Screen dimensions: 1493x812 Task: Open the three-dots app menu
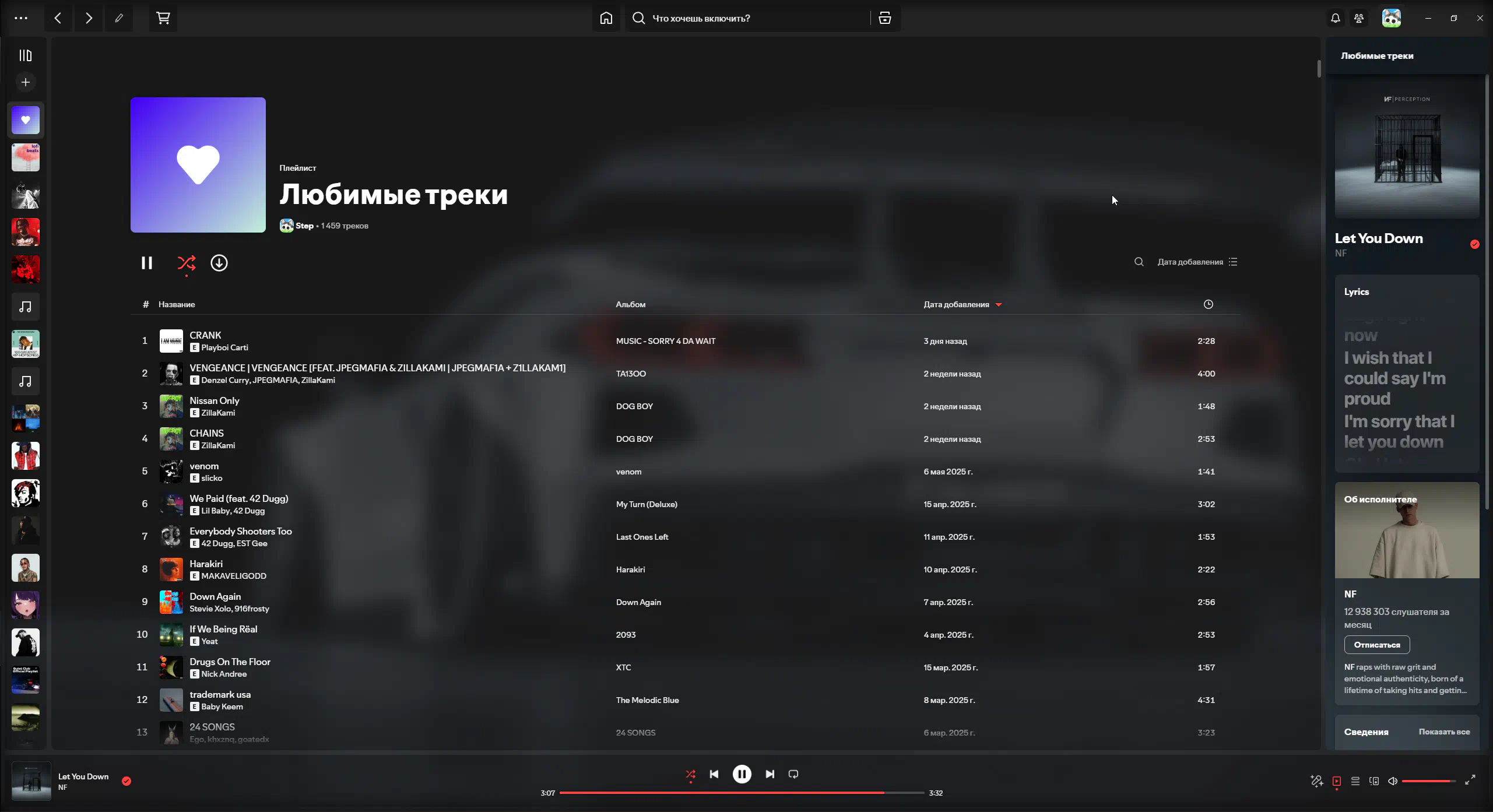(21, 18)
